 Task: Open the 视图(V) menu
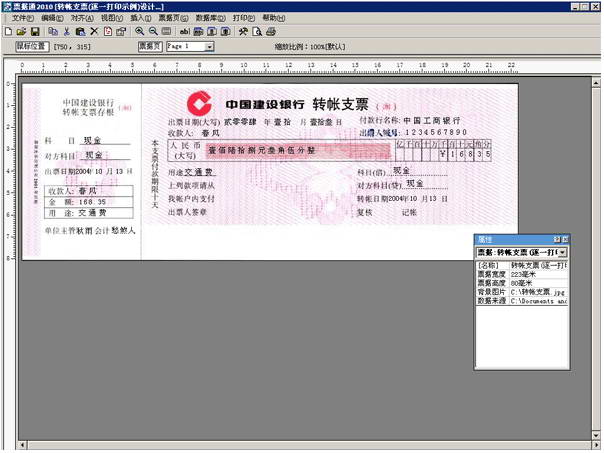coord(112,18)
